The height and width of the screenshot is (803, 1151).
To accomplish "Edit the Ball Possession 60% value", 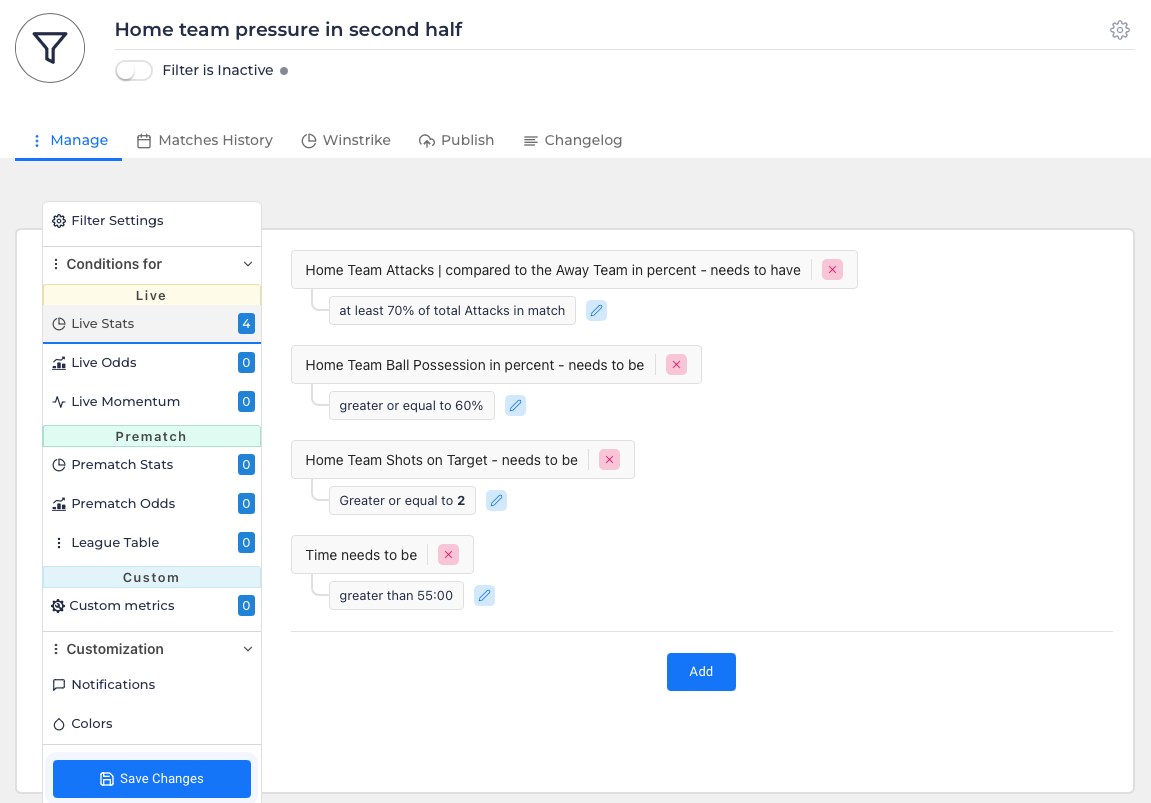I will [515, 405].
